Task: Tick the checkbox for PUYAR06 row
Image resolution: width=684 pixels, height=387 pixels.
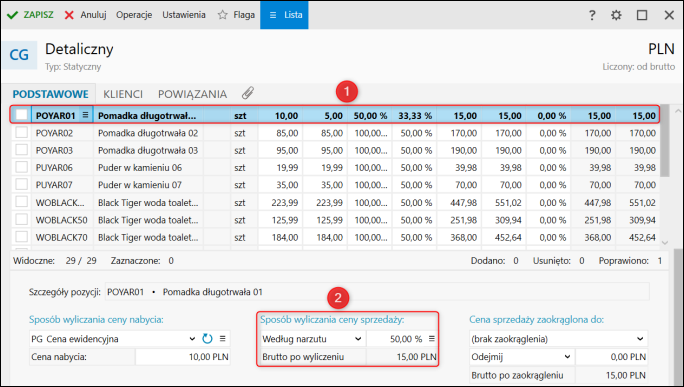Action: [21, 167]
